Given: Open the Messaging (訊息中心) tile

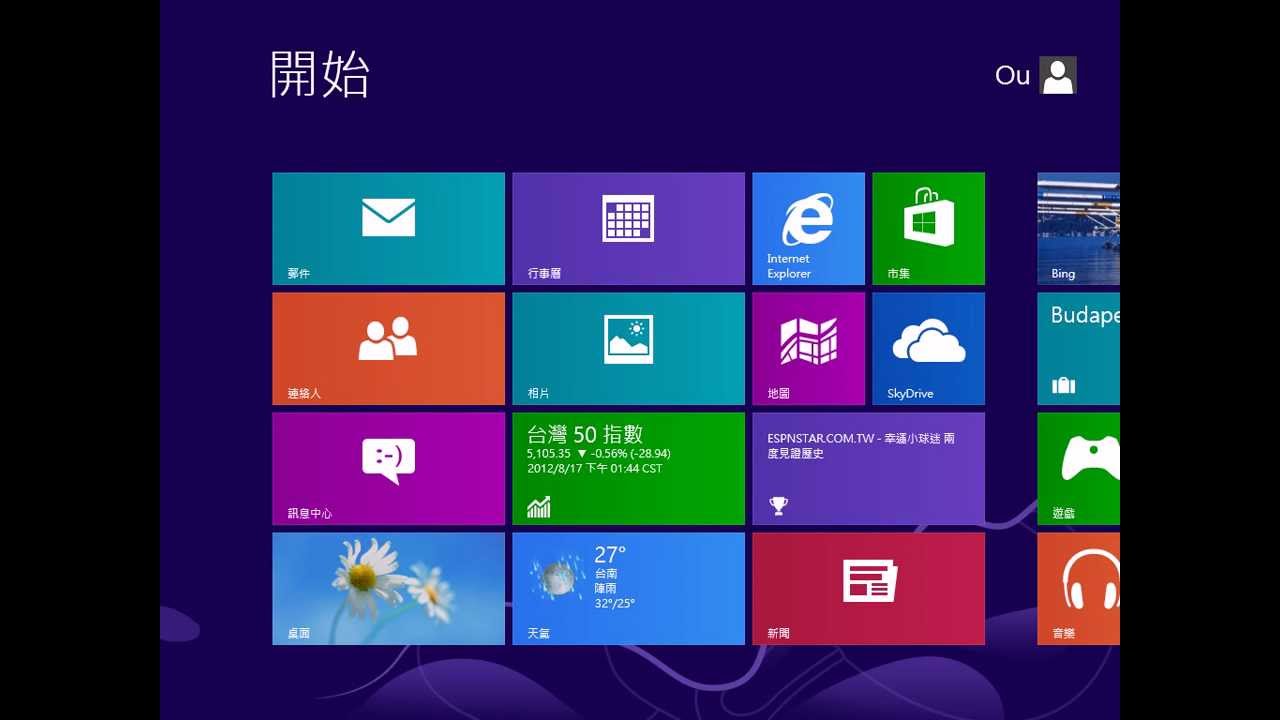Looking at the screenshot, I should point(388,468).
